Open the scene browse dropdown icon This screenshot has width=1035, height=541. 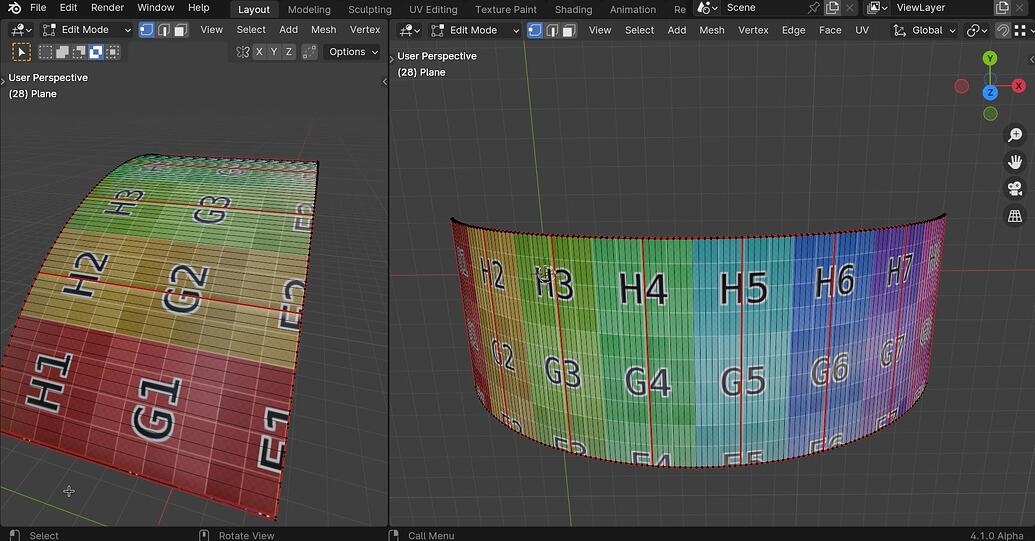pyautogui.click(x=708, y=8)
